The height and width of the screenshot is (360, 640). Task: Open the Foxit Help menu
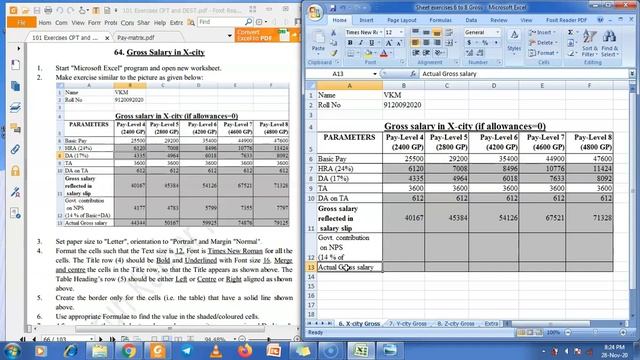point(160,23)
